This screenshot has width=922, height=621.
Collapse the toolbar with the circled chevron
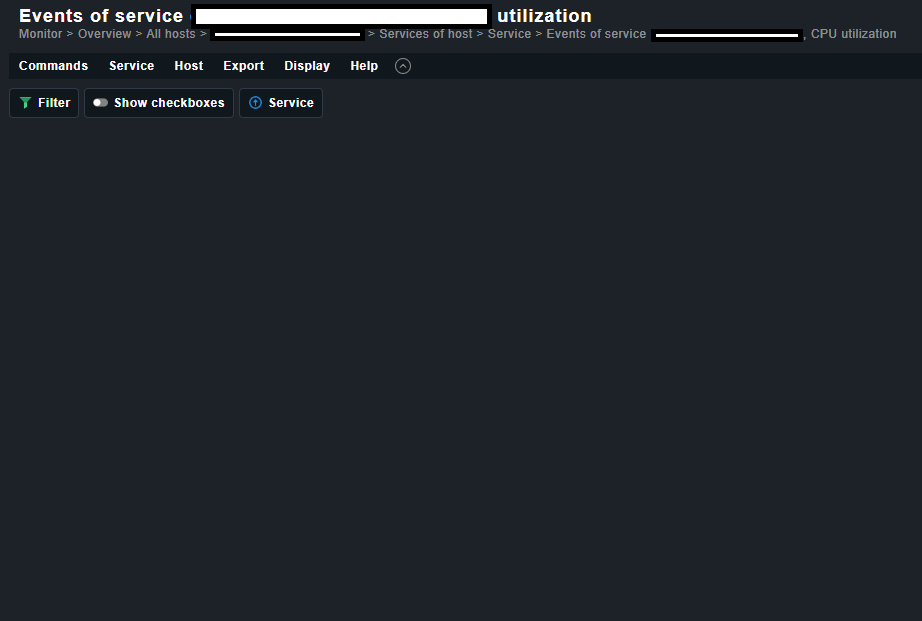pos(403,66)
